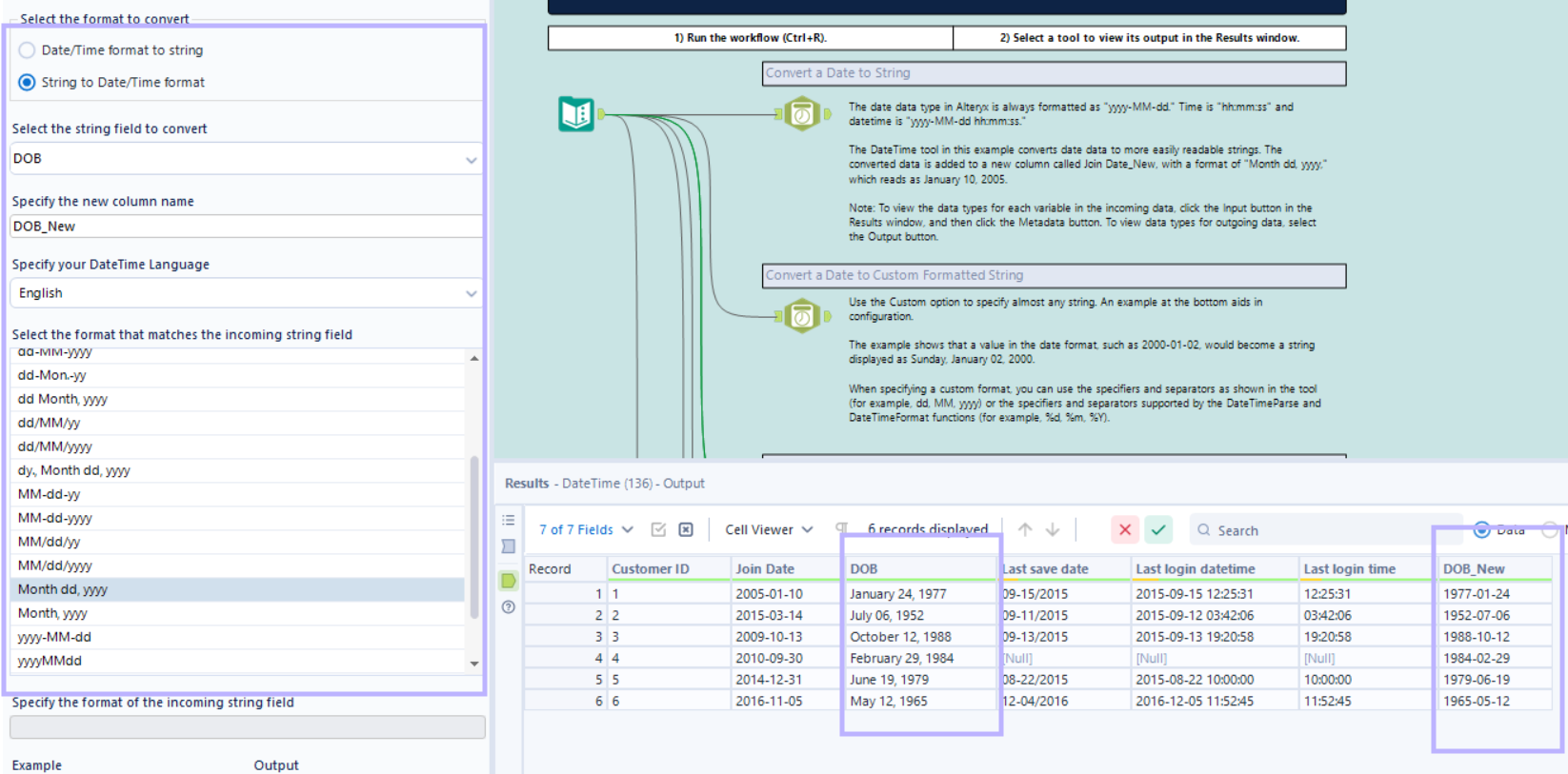
Task: Click the previous record up arrow
Action: pos(1025,529)
